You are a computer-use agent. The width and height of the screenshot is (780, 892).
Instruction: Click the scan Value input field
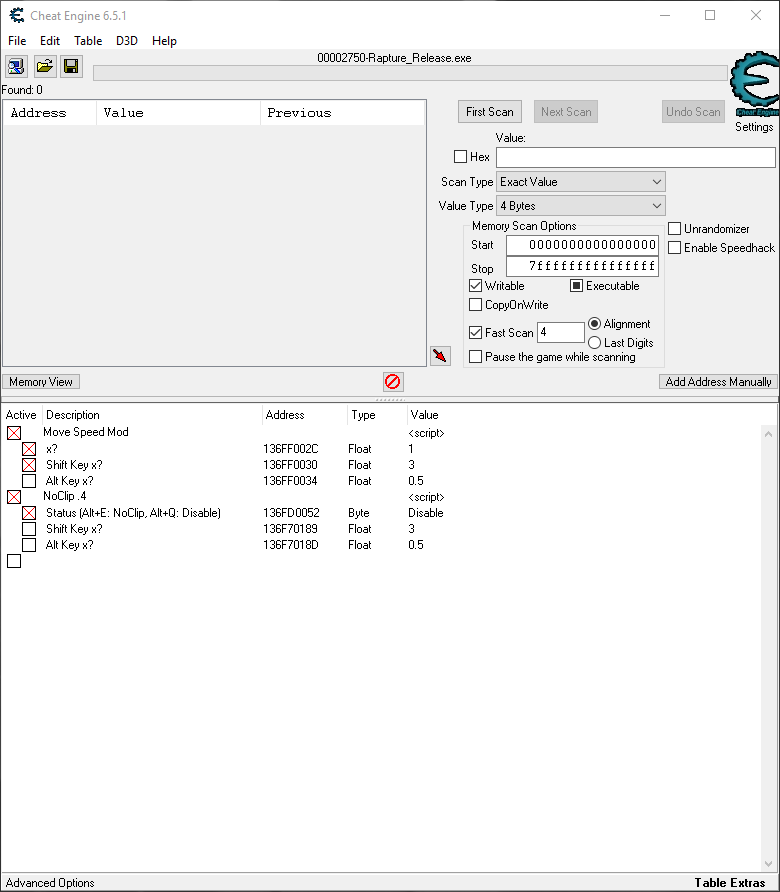point(635,157)
